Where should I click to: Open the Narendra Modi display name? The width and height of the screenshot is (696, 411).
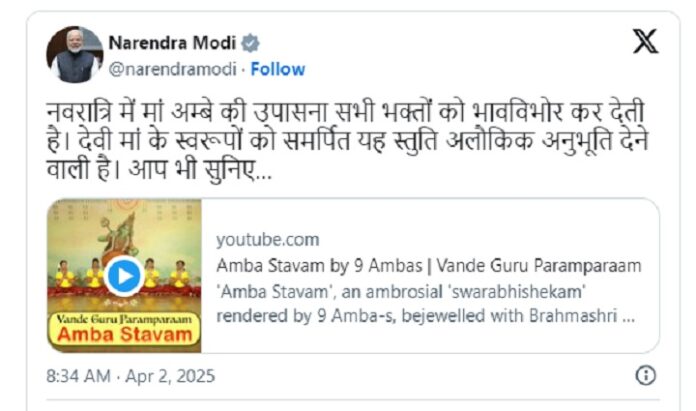point(172,43)
